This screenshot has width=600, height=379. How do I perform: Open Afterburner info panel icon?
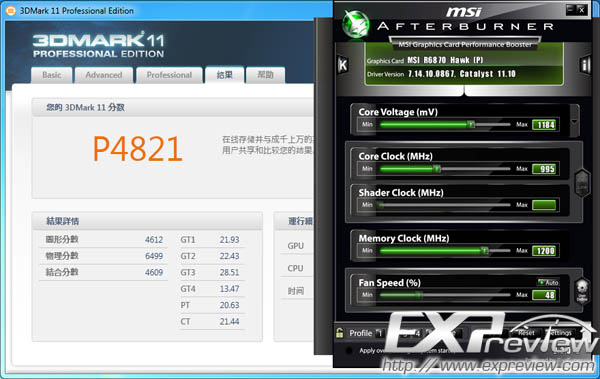coord(585,65)
